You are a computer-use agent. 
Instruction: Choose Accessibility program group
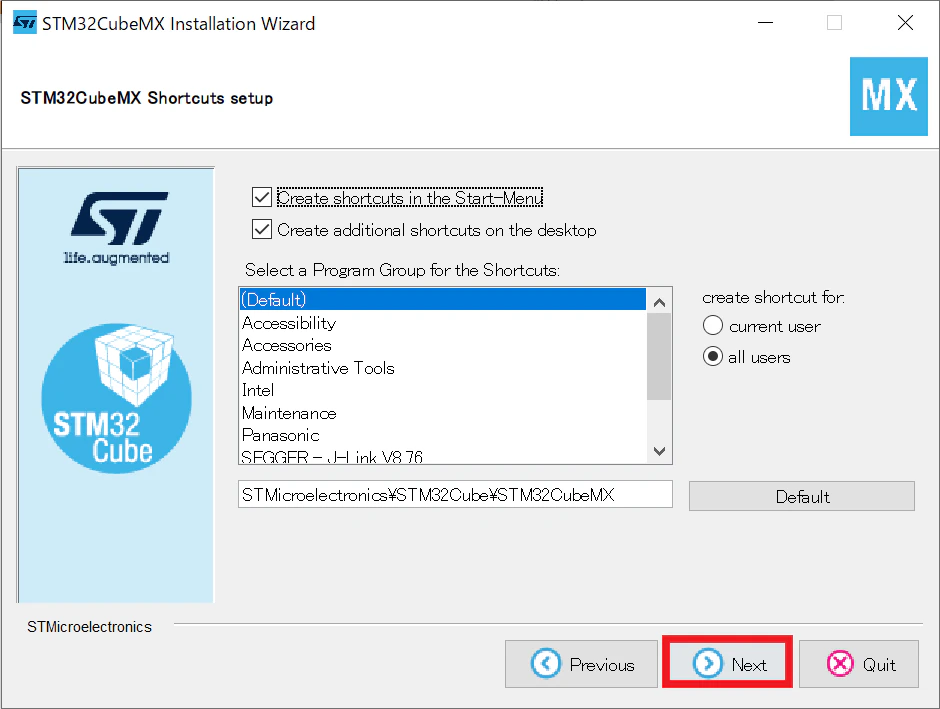443,322
